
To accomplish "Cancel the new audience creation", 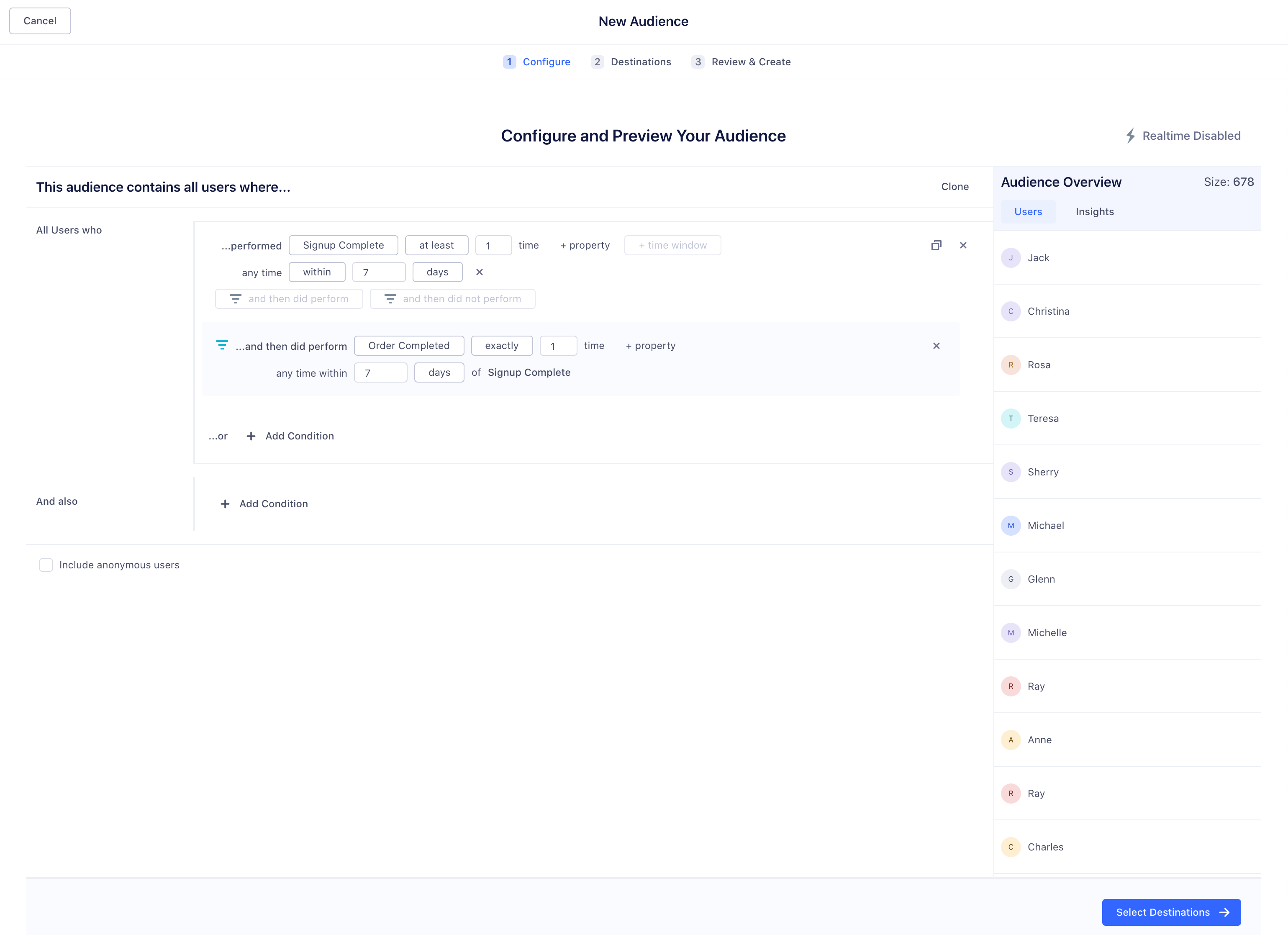I will [x=40, y=21].
